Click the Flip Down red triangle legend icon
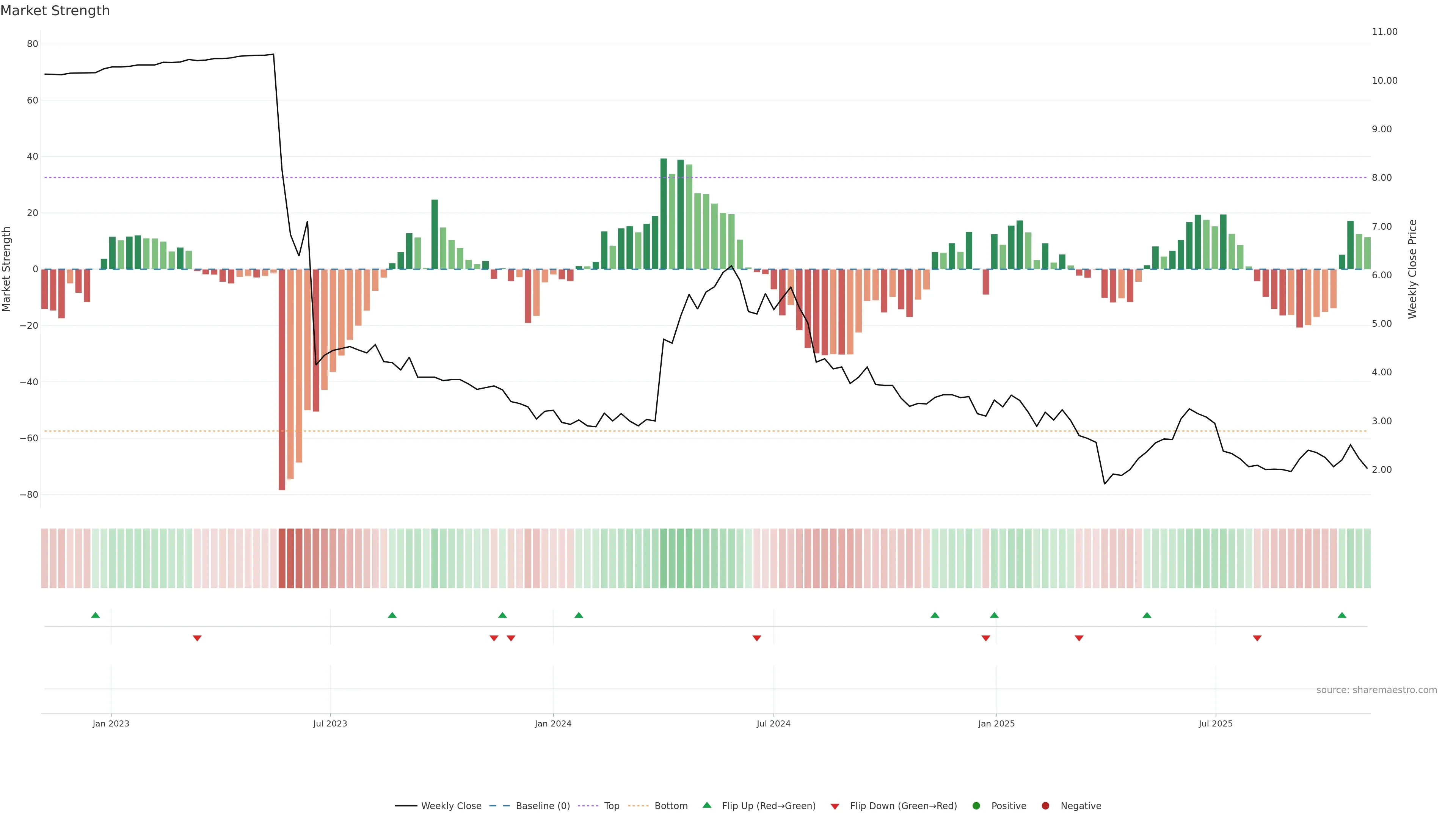 tap(835, 806)
